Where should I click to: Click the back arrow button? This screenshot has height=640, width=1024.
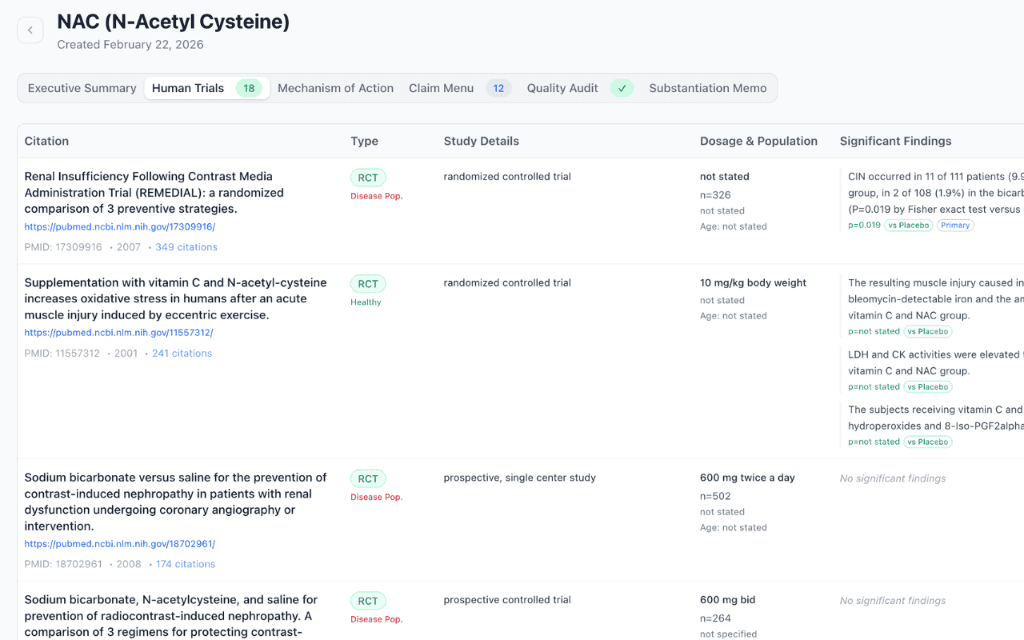click(x=30, y=30)
